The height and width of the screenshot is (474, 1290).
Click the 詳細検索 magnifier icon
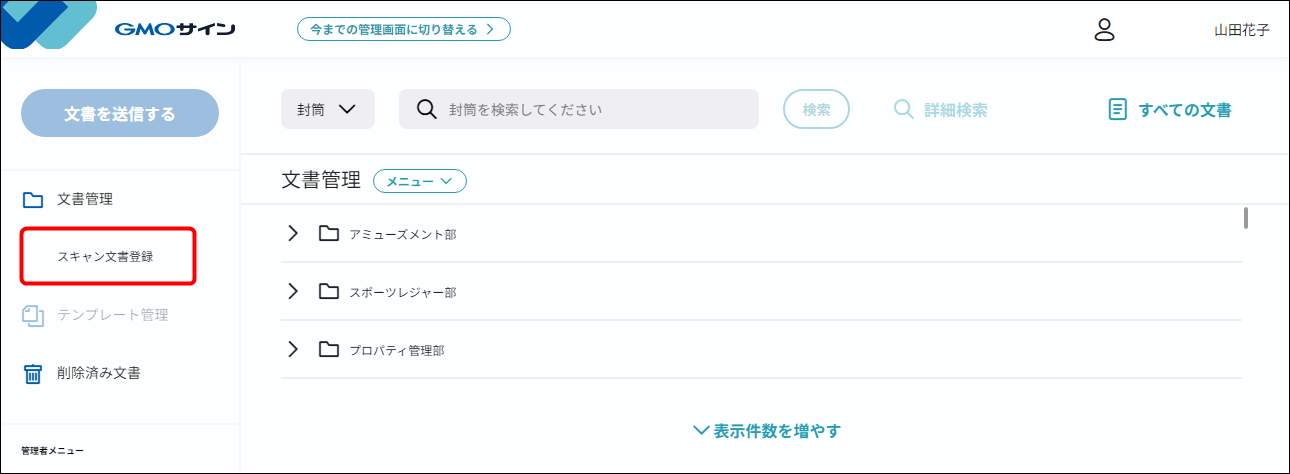point(904,109)
